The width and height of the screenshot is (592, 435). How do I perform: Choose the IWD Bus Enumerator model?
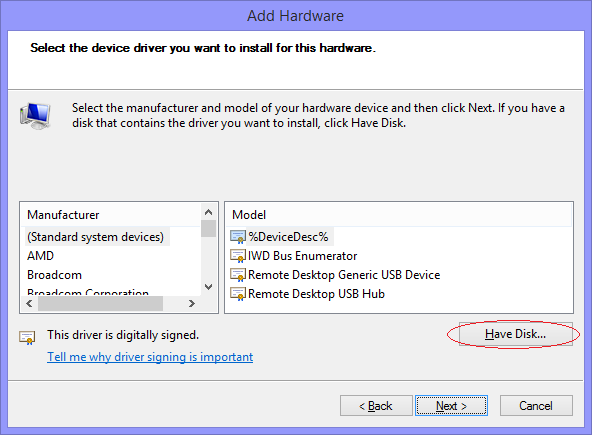[302, 256]
